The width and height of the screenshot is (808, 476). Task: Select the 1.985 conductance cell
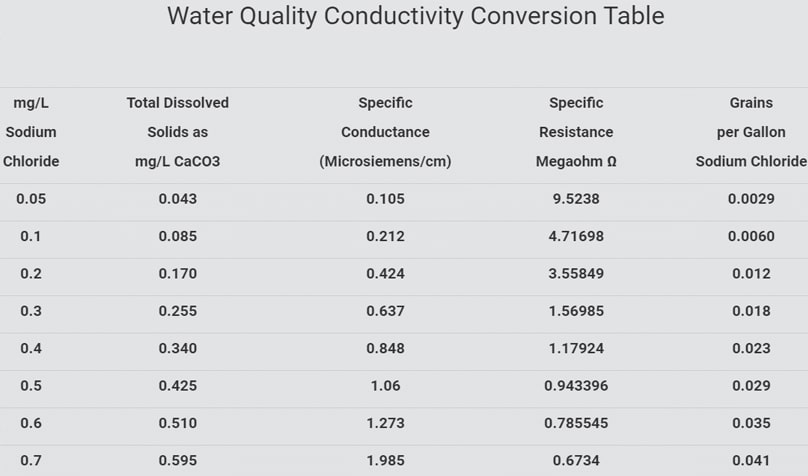click(x=385, y=461)
